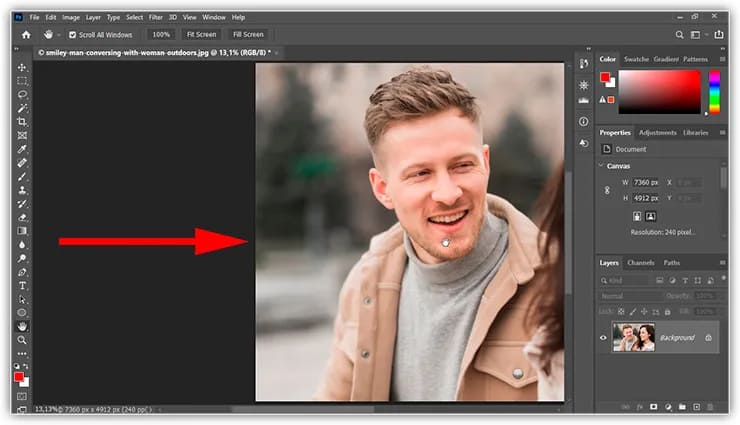Screen dimensions: 740x425
Task: Select the Crop tool
Action: pos(22,122)
